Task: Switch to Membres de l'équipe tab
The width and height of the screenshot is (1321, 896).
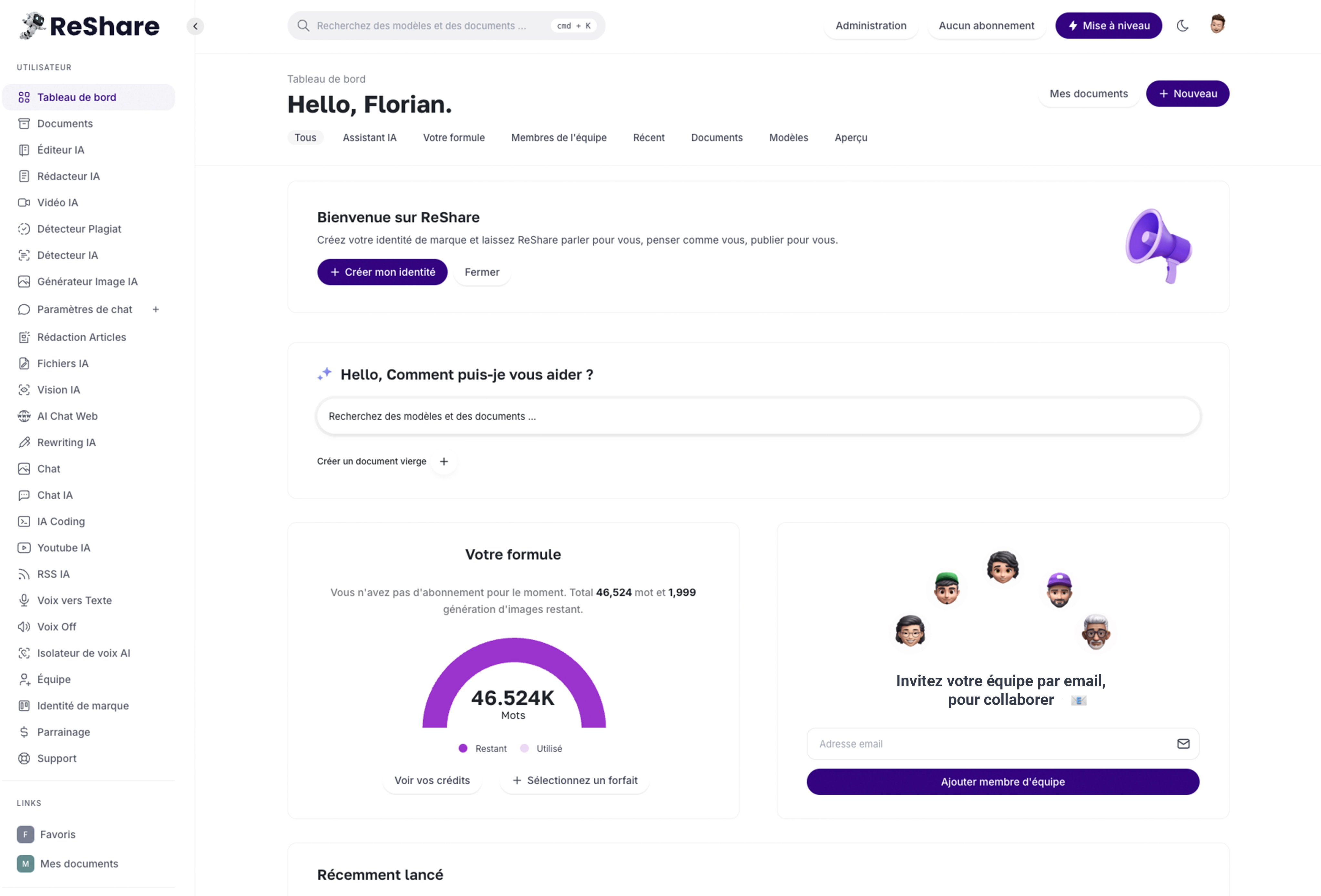Action: point(559,137)
